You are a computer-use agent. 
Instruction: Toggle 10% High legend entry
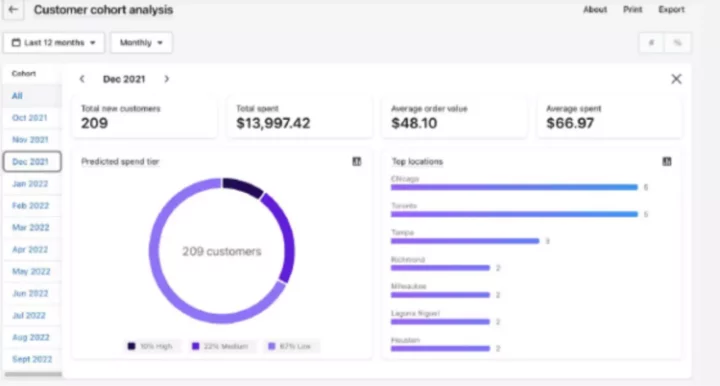[151, 346]
